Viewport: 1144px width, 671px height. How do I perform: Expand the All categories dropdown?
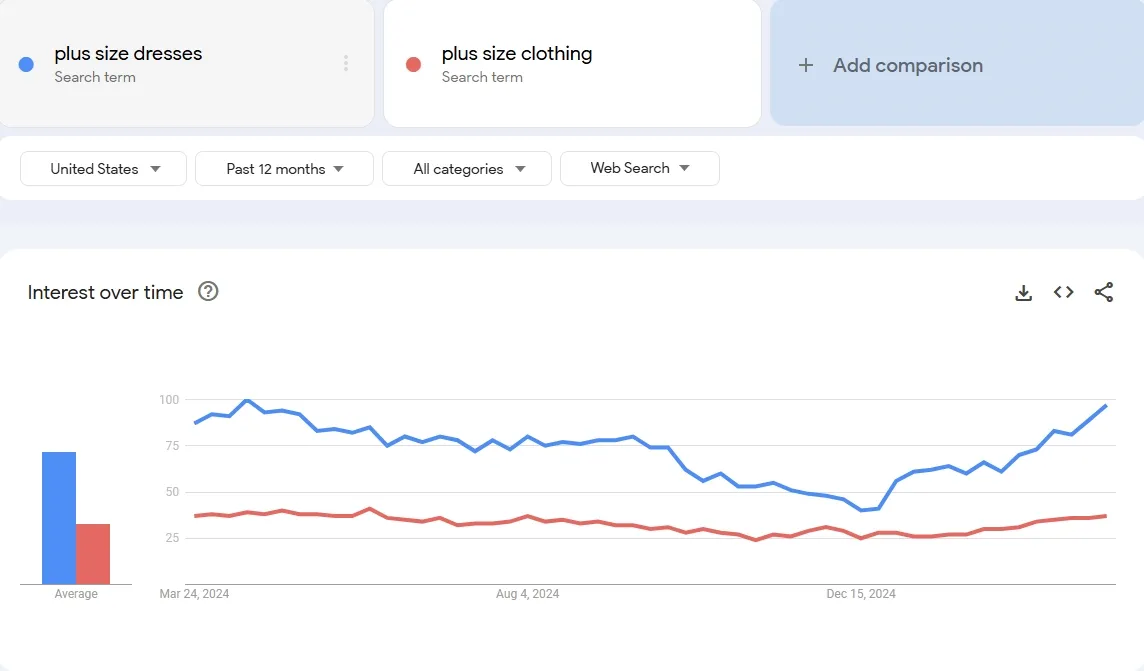coord(467,168)
